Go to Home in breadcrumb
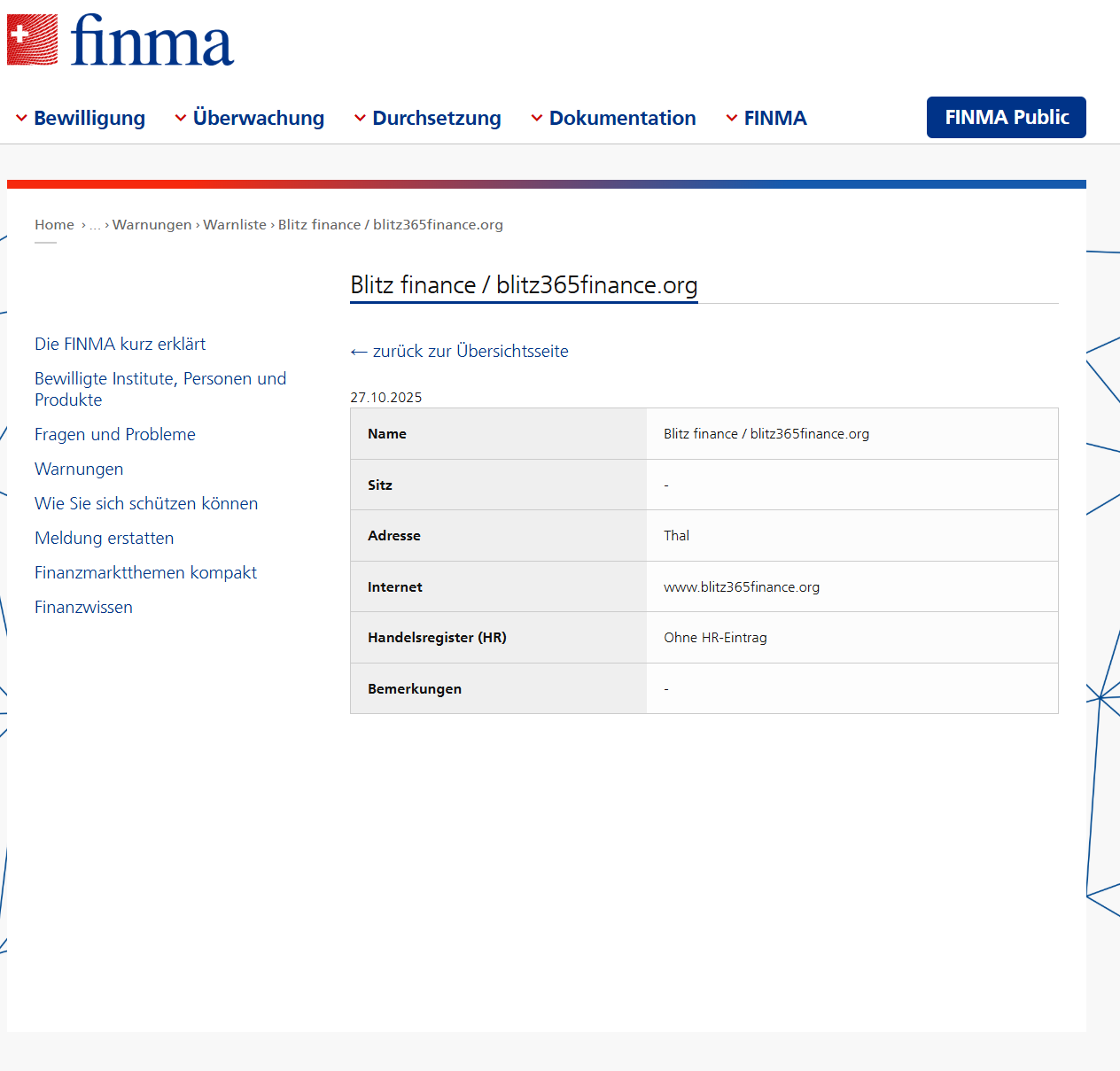1120x1071 pixels. pyautogui.click(x=54, y=225)
